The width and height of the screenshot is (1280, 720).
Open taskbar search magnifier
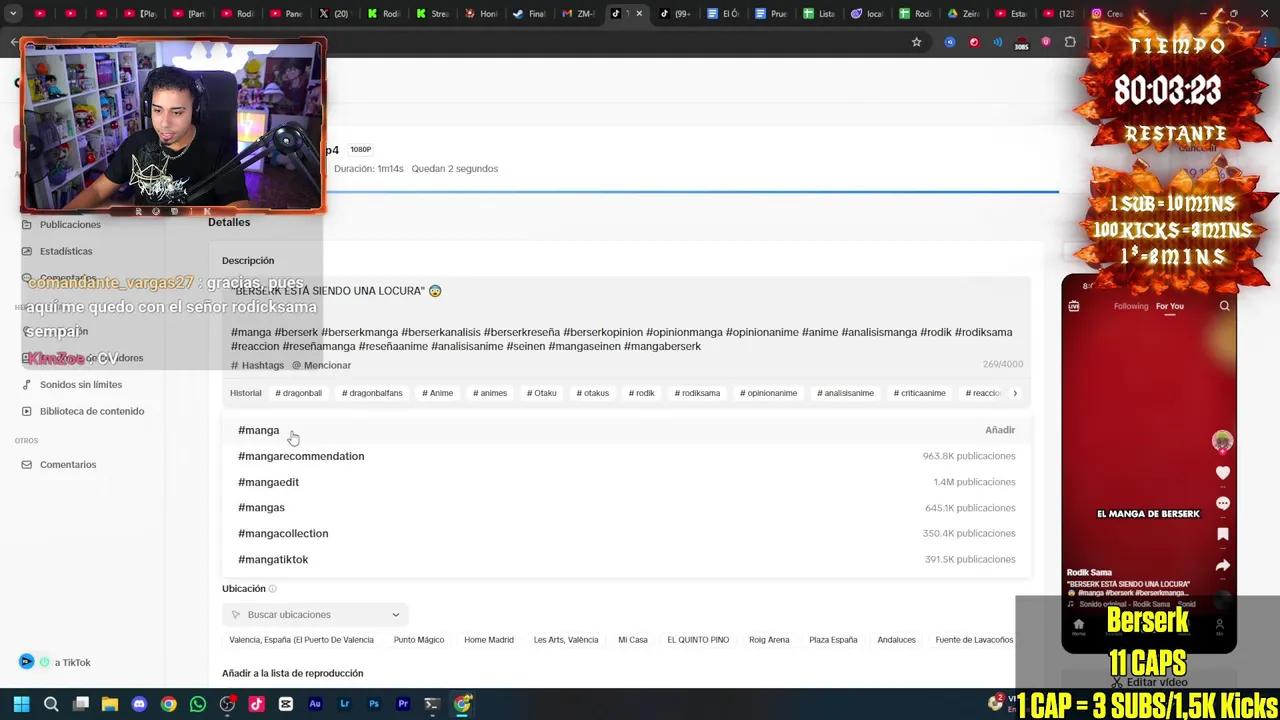pos(51,704)
